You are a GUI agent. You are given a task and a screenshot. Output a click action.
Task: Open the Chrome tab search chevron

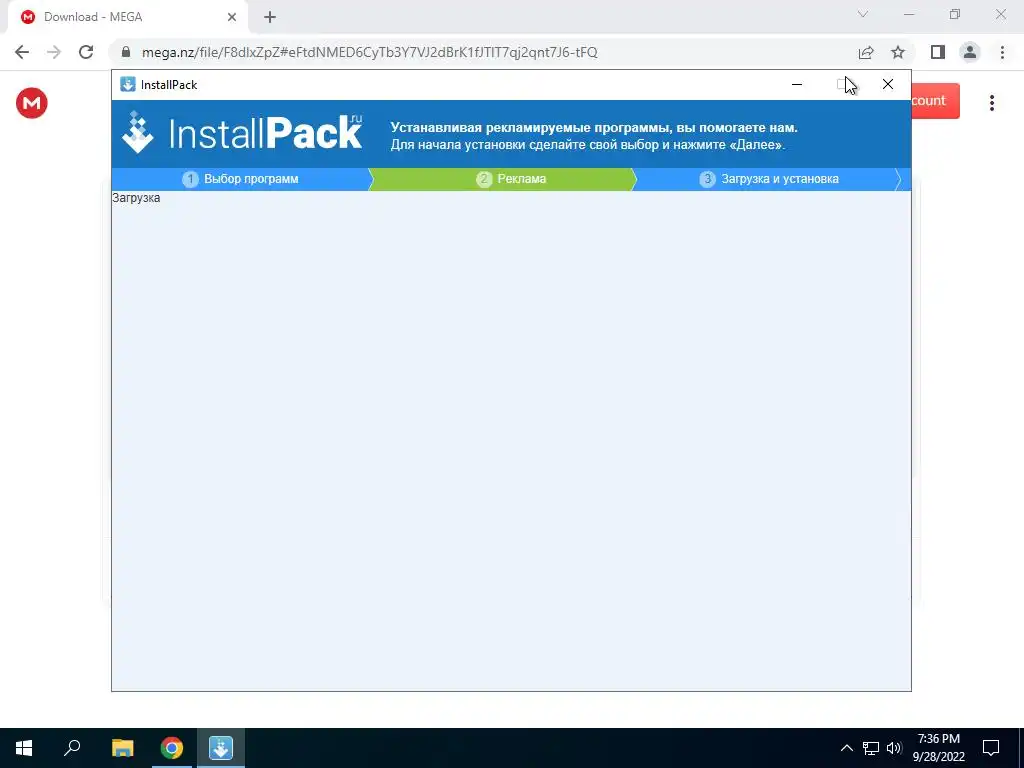[x=863, y=14]
